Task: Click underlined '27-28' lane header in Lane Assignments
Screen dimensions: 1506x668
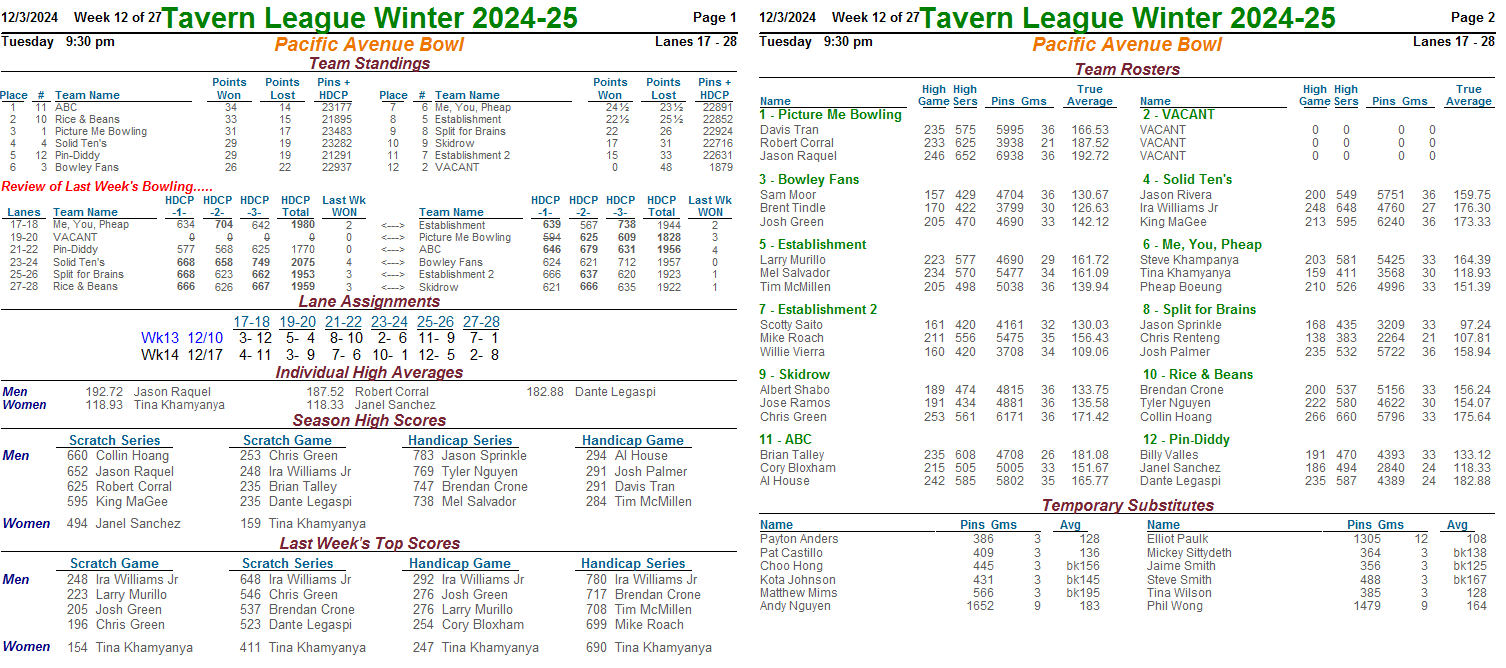Action: tap(481, 322)
